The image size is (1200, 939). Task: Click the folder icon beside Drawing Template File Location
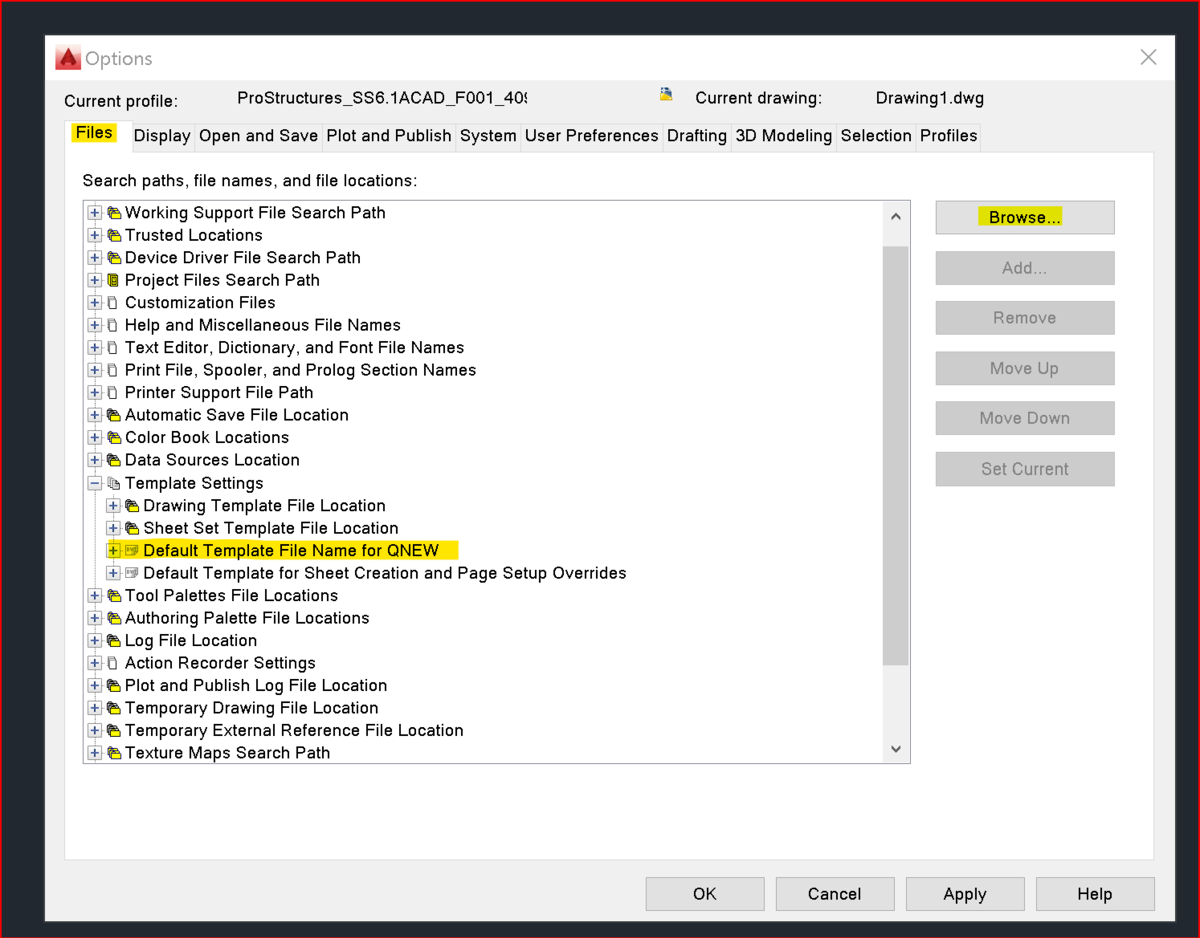[132, 506]
